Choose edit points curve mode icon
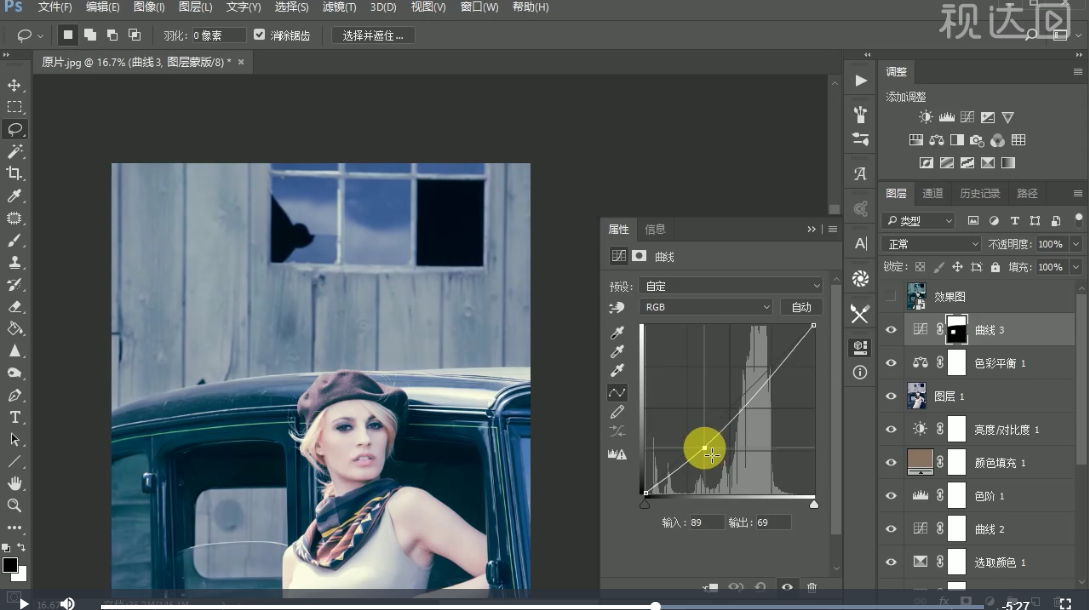The width and height of the screenshot is (1089, 610). (x=617, y=393)
